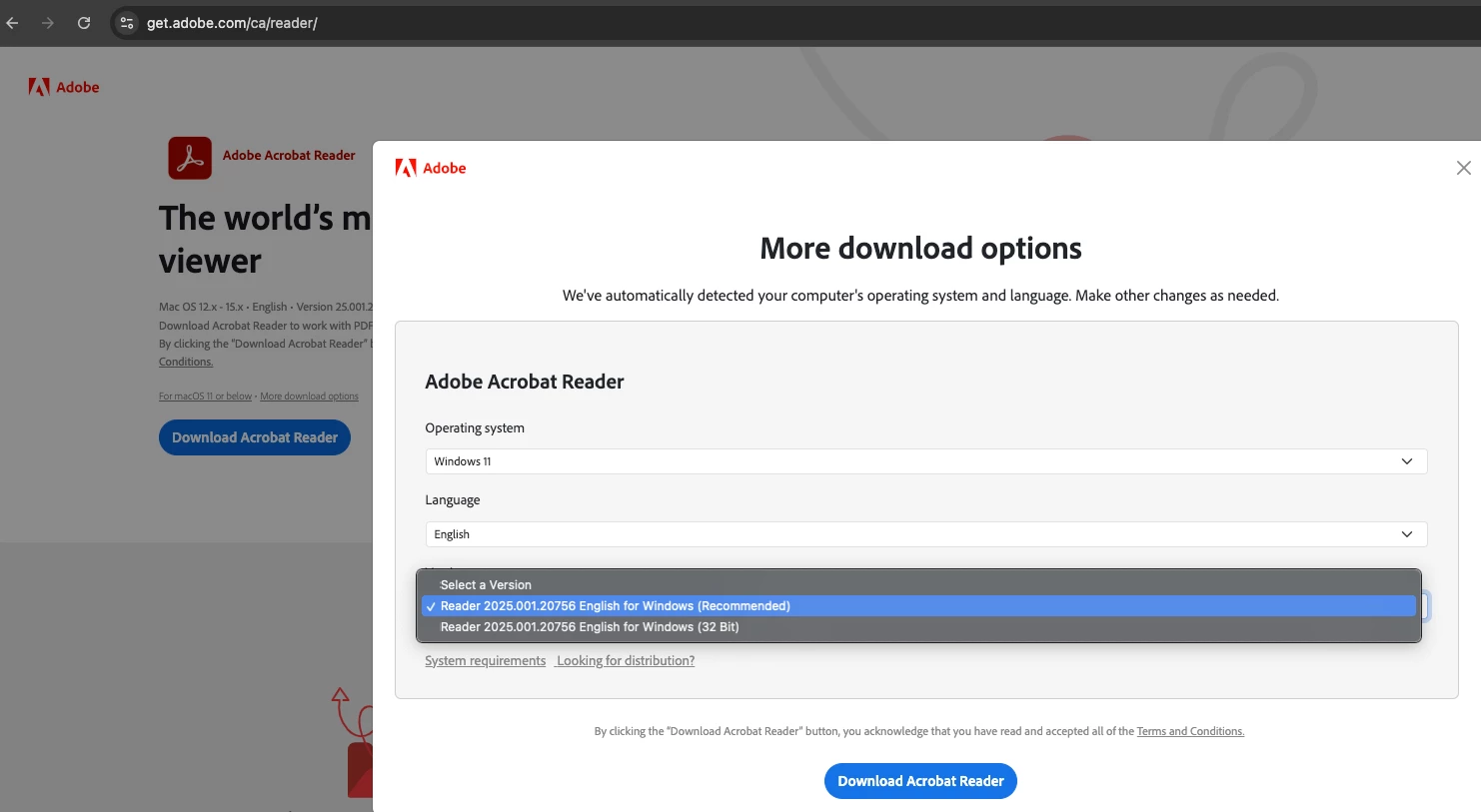Click the More download options heading

[x=920, y=248]
